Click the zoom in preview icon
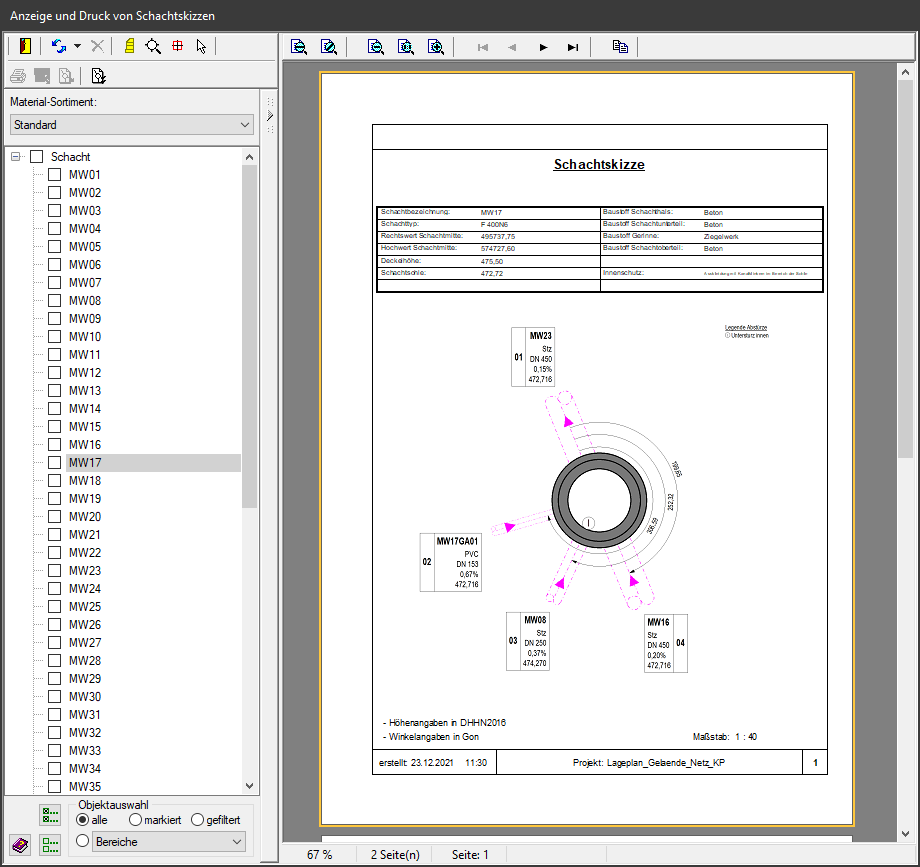Viewport: 920px width, 867px height. click(x=435, y=46)
